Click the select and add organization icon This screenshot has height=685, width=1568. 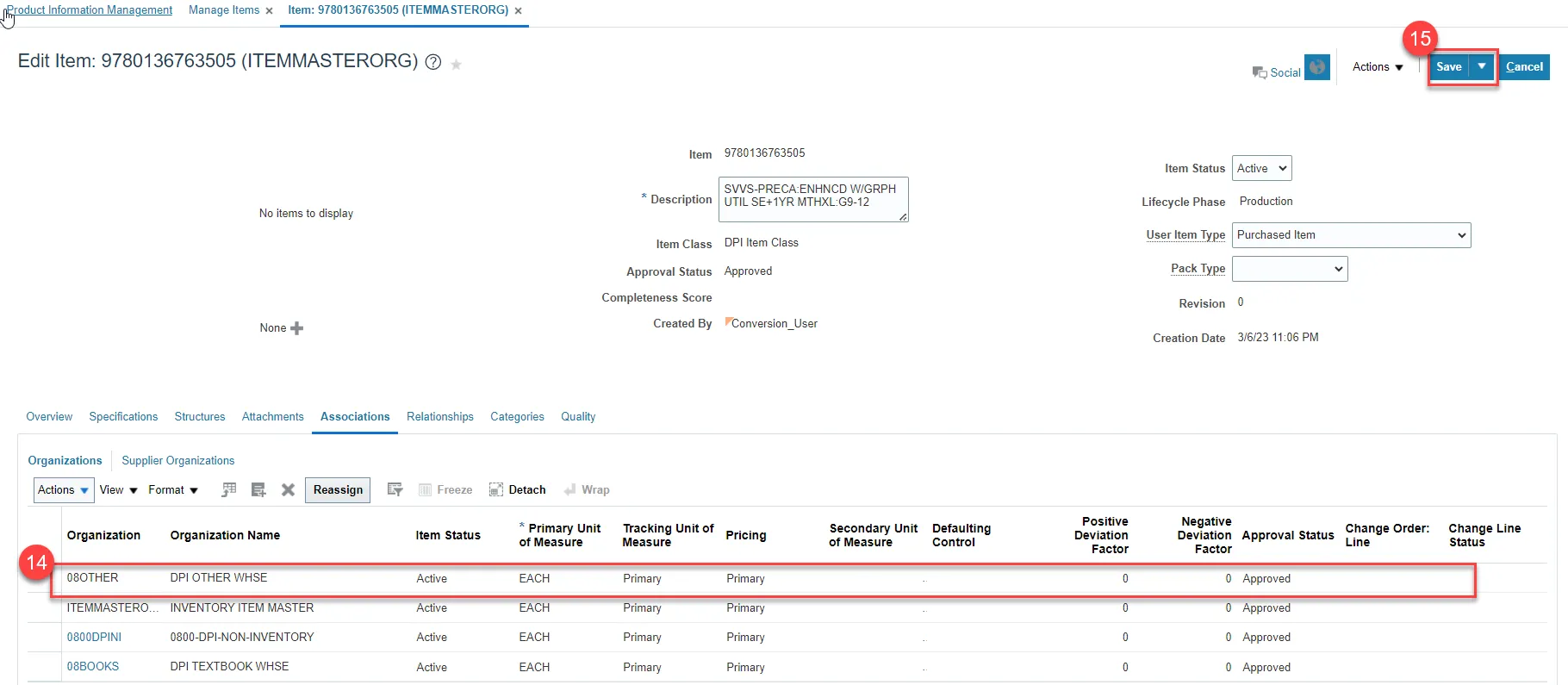(228, 489)
